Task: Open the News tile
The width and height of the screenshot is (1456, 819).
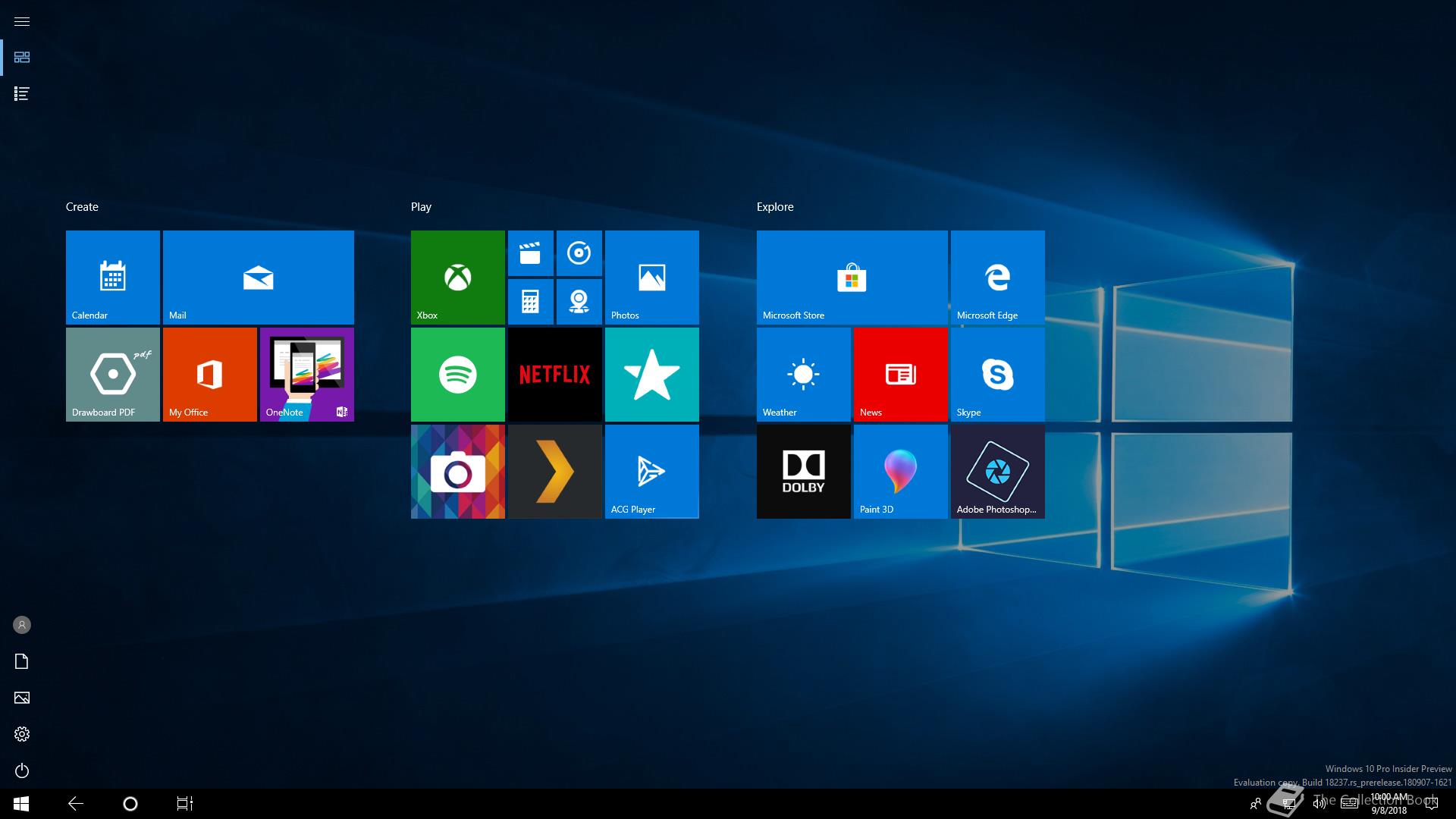Action: [x=901, y=375]
